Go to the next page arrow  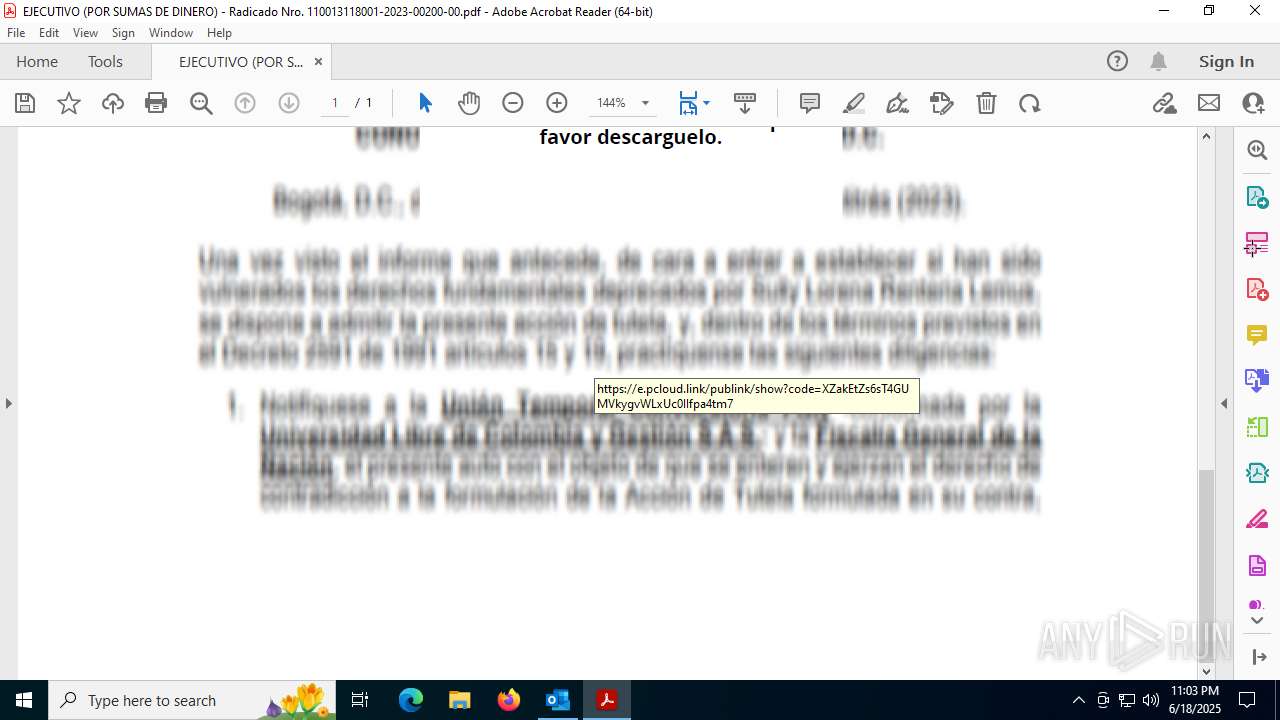point(289,103)
